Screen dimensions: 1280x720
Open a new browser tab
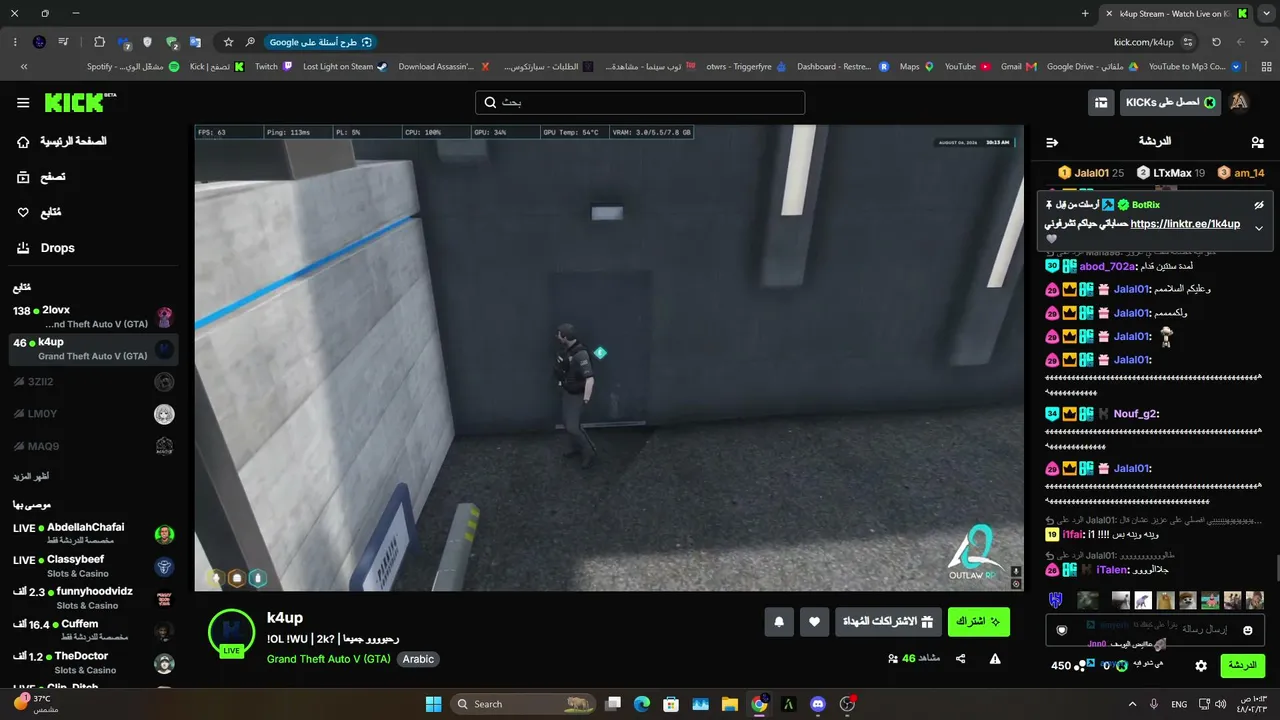point(1085,14)
